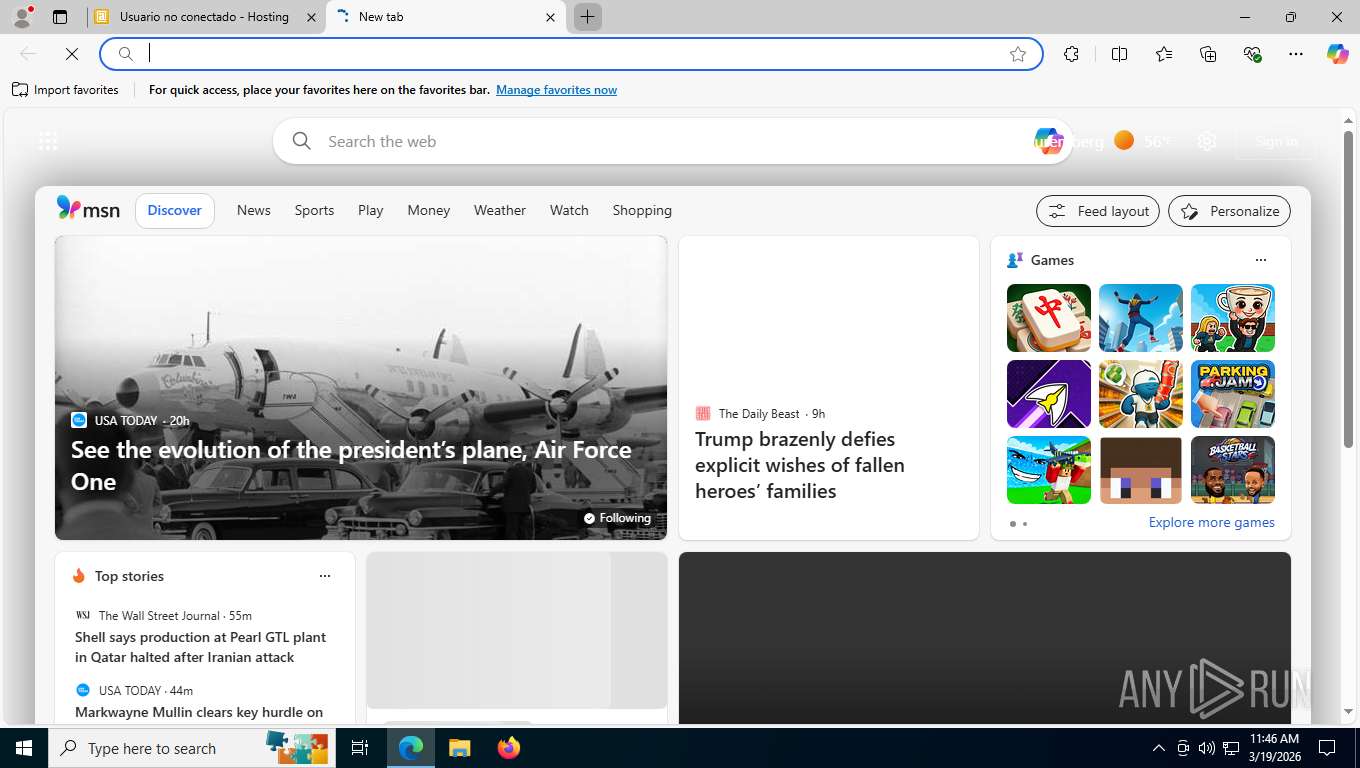Open the Shopping tab
1360x768 pixels.
[642, 210]
